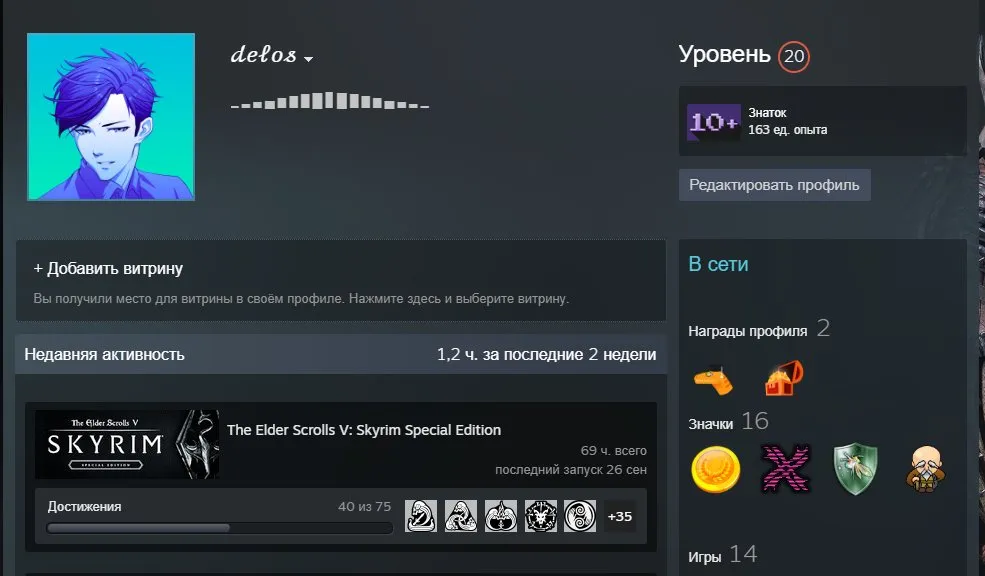Open the gold coin badge
Screen dimensions: 985x576
(716, 469)
